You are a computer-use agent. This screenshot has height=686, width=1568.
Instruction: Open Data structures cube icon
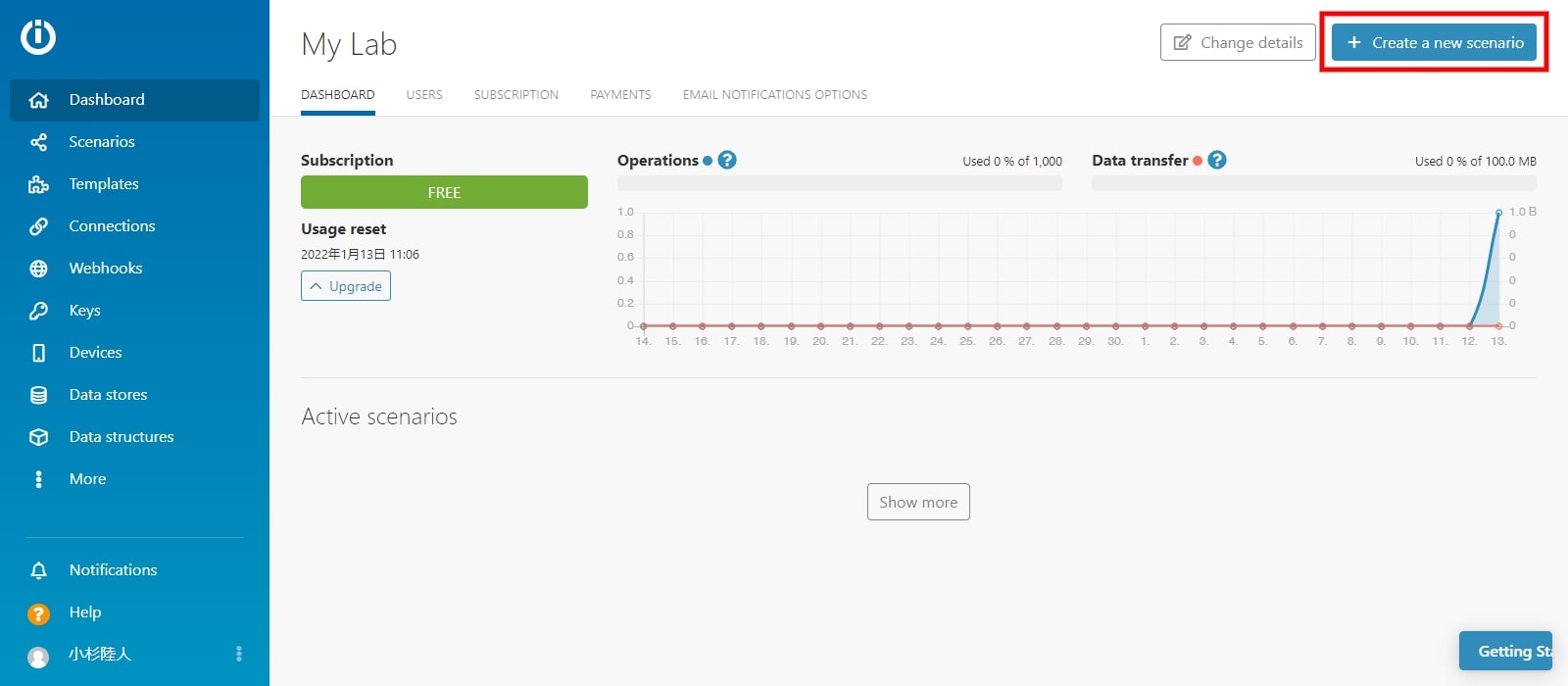38,437
